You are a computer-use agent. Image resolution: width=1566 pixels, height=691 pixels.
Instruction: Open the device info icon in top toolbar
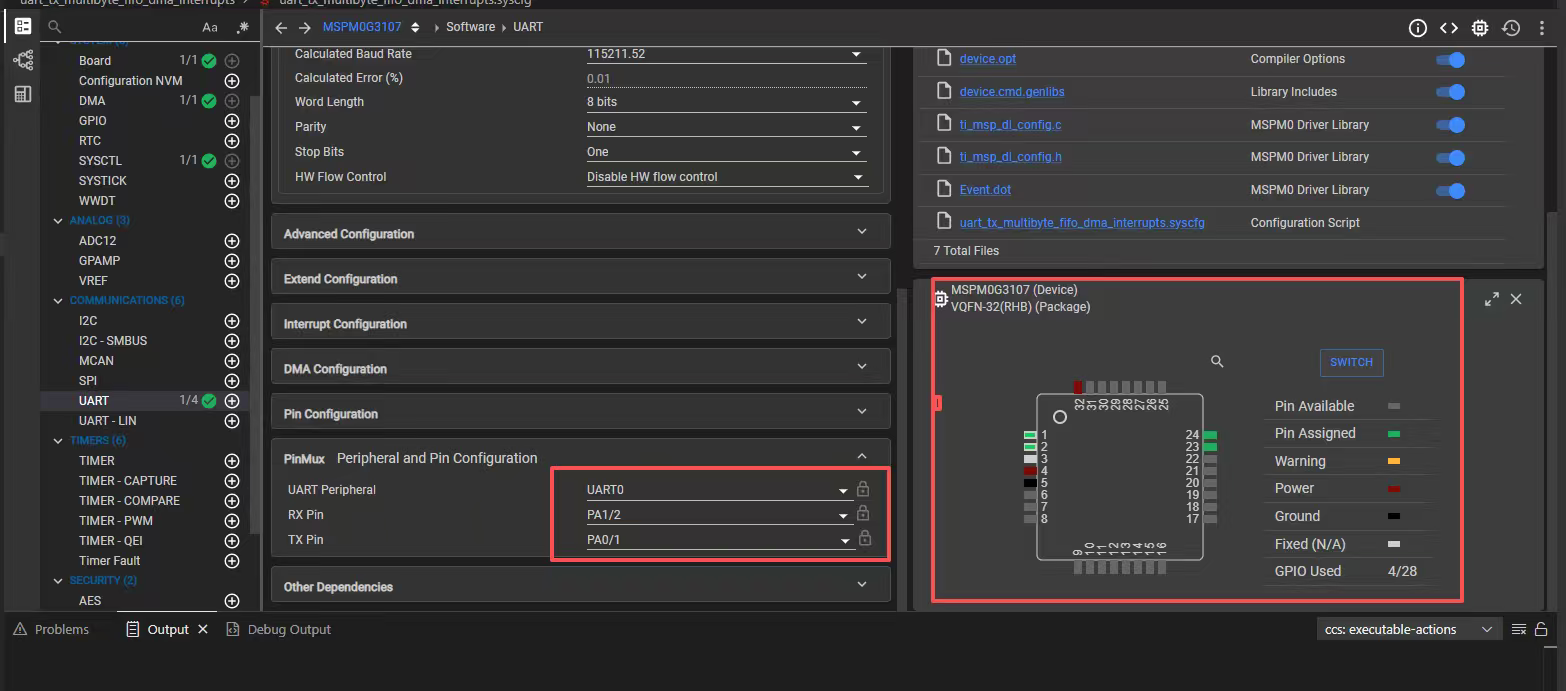coord(1417,28)
